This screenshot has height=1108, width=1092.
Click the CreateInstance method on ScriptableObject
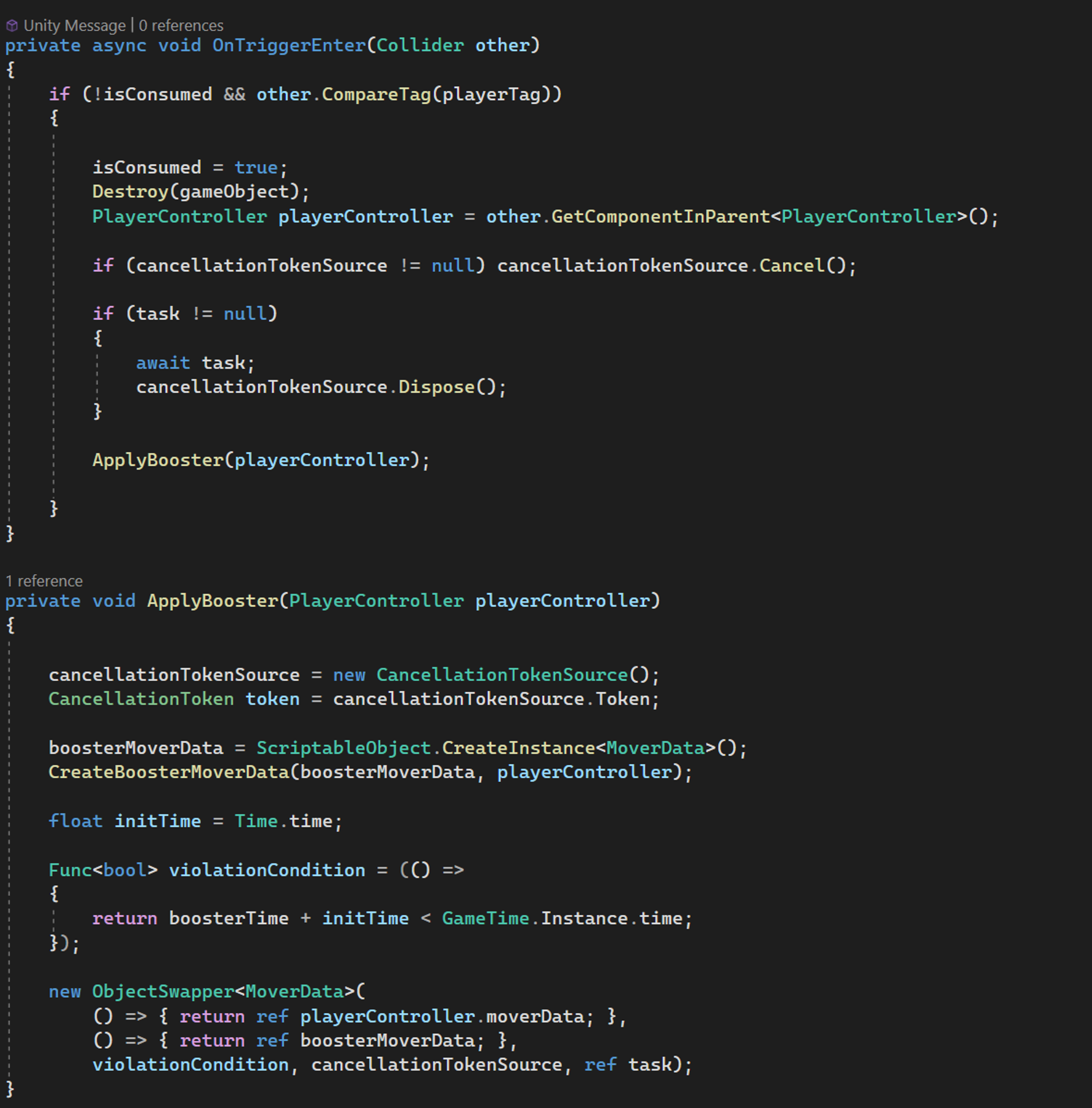(518, 748)
